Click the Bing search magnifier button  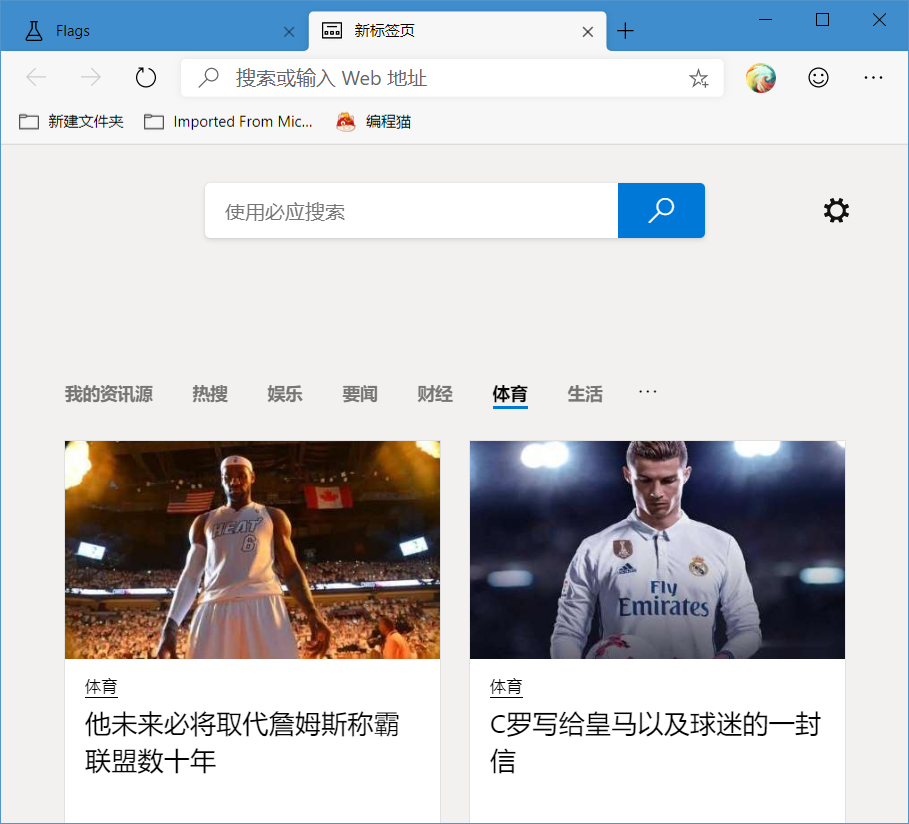(660, 210)
